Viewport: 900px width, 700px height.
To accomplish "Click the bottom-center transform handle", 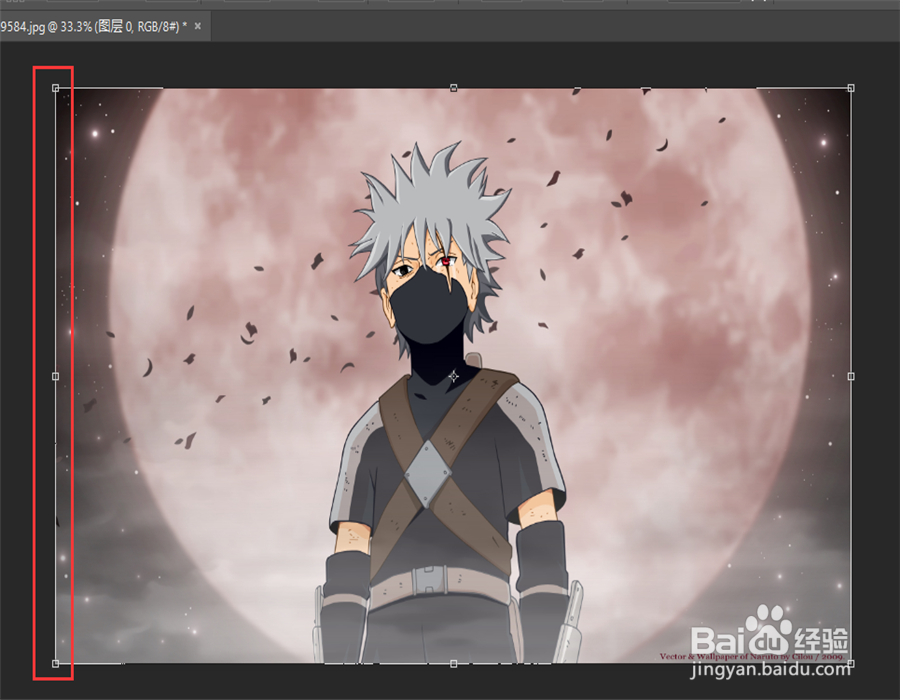I will point(453,663).
